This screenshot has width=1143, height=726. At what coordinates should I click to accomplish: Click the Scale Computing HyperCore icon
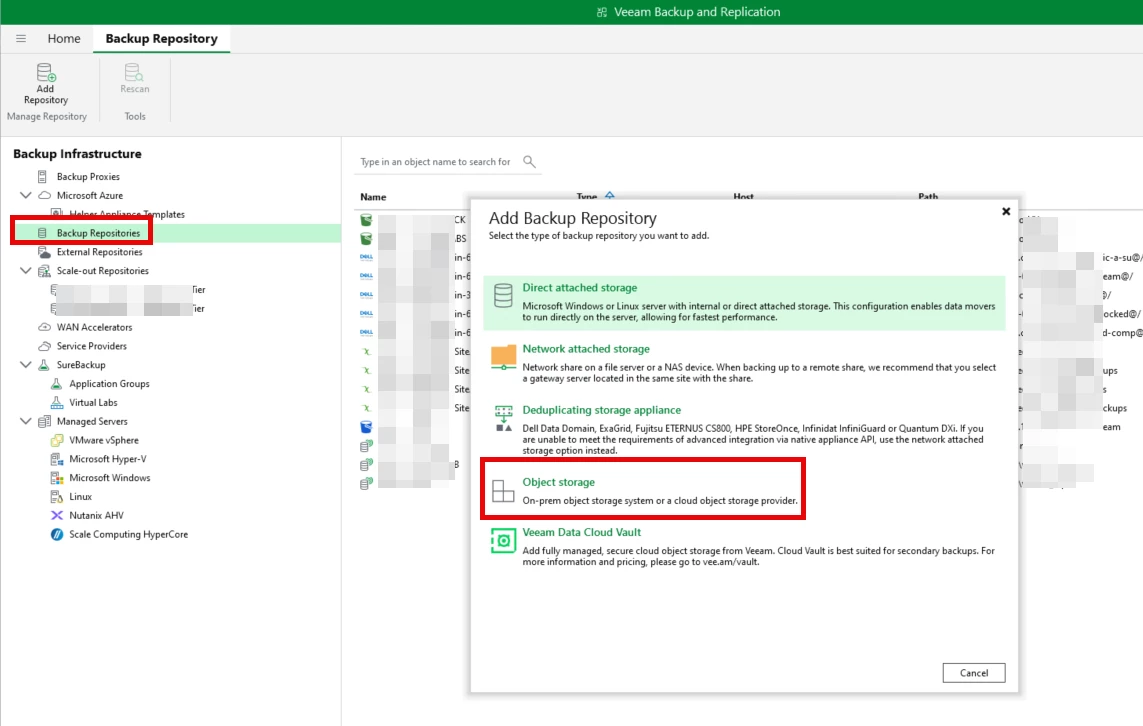pos(57,534)
